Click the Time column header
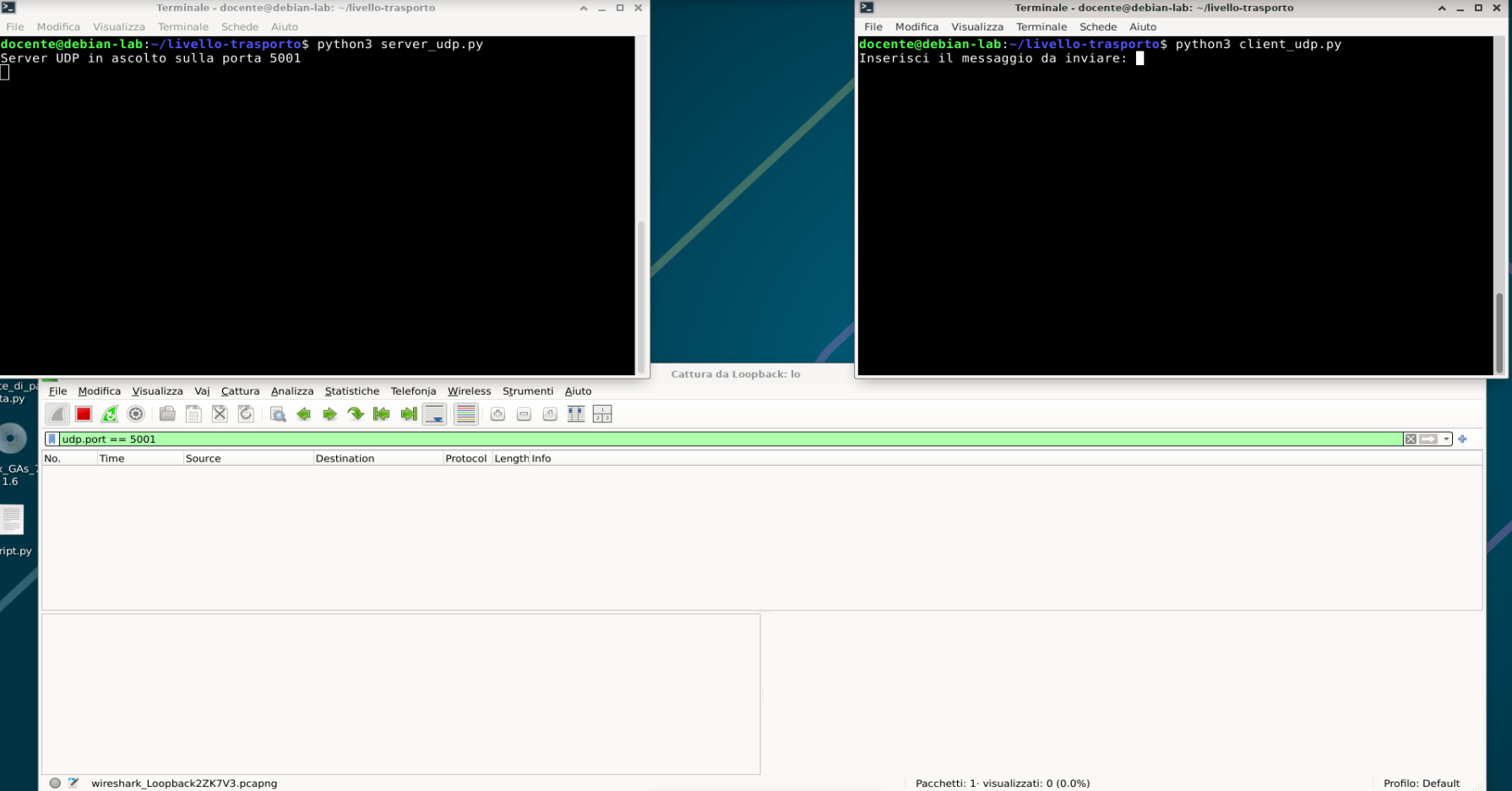The height and width of the screenshot is (791, 1512). pyautogui.click(x=140, y=458)
